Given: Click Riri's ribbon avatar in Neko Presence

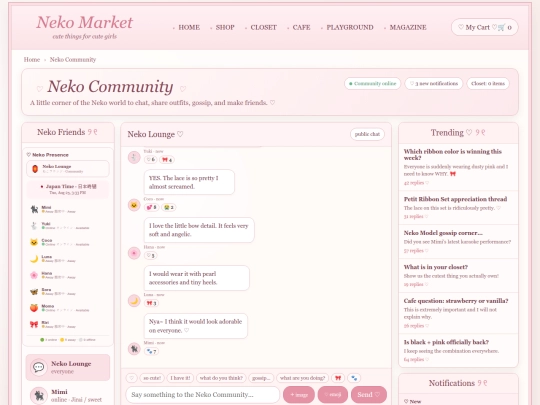Looking at the screenshot, I should click(x=34, y=324).
